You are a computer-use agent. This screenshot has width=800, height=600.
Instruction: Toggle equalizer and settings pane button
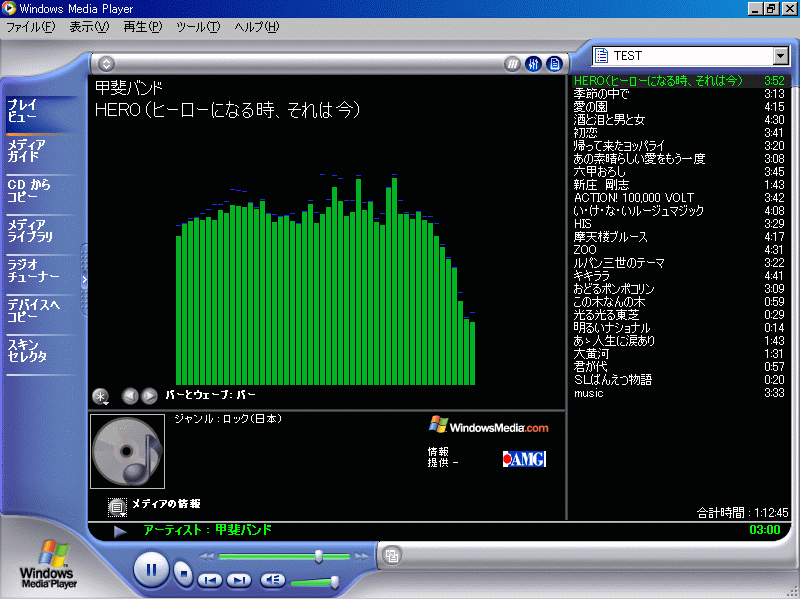533,64
